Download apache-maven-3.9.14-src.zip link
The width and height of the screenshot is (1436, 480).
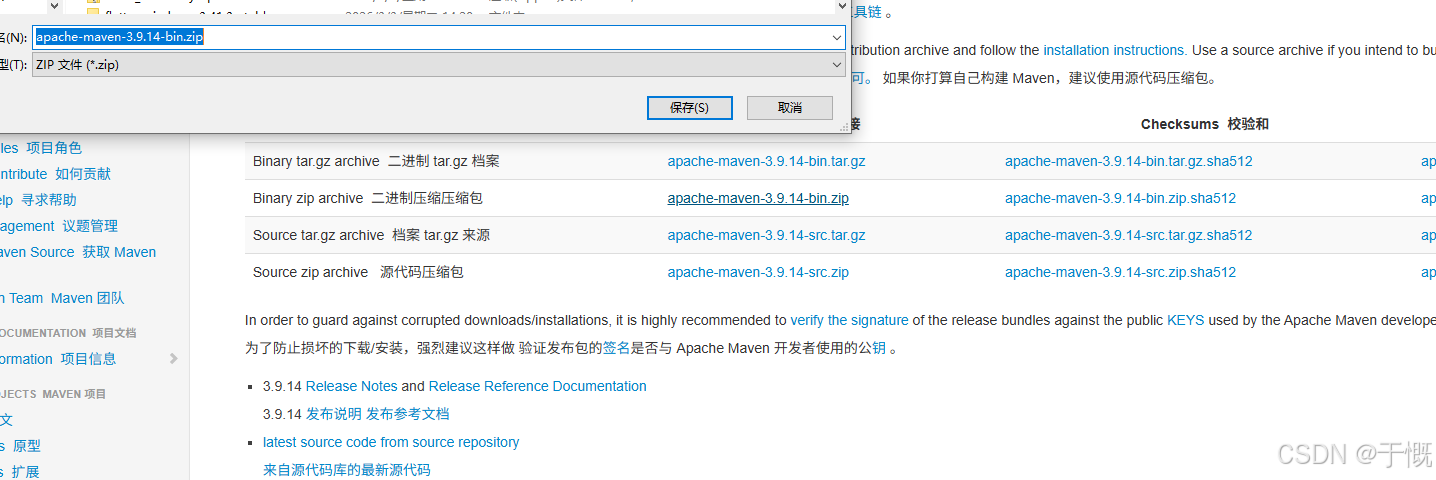pyautogui.click(x=758, y=272)
